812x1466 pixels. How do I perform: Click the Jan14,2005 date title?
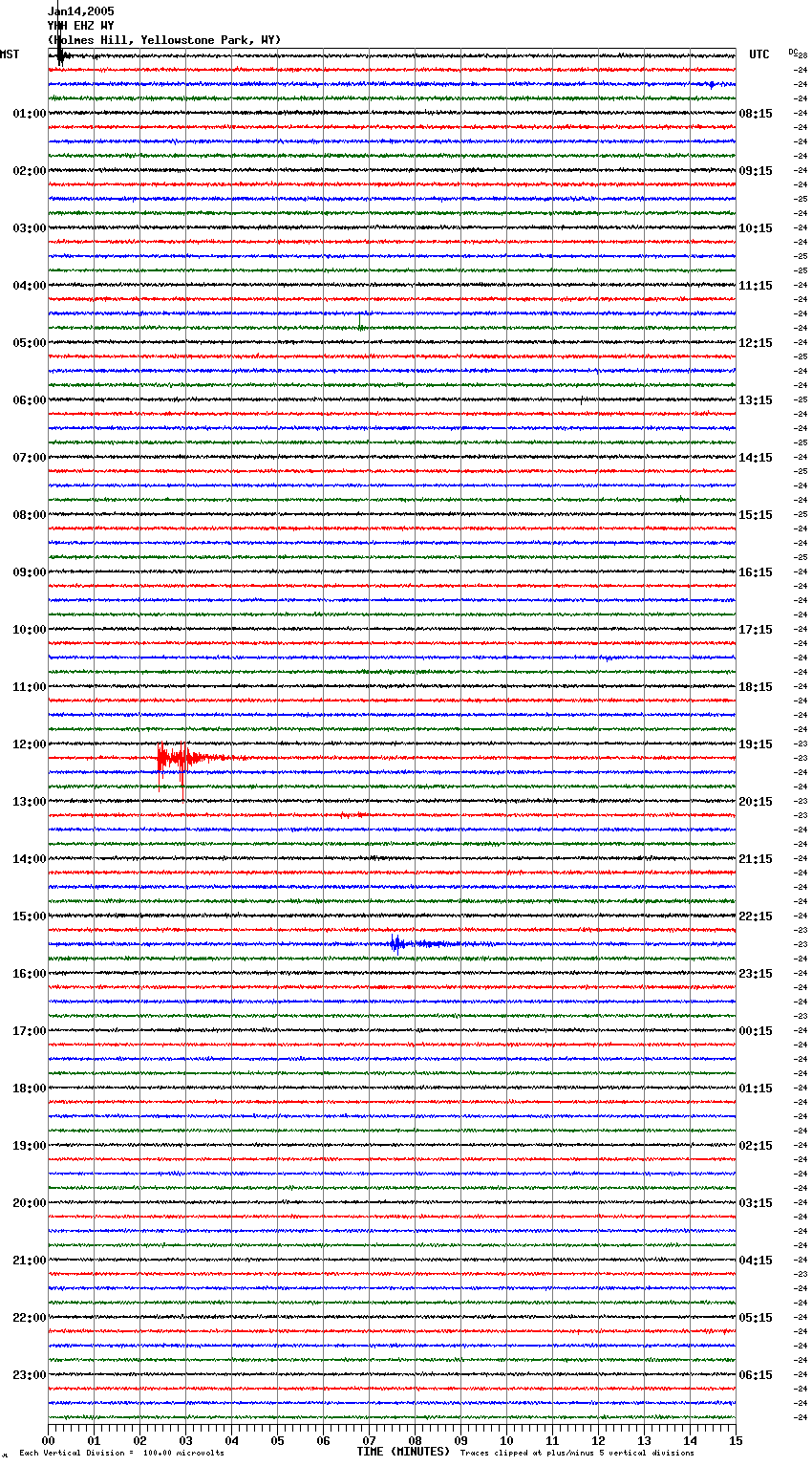coord(80,11)
